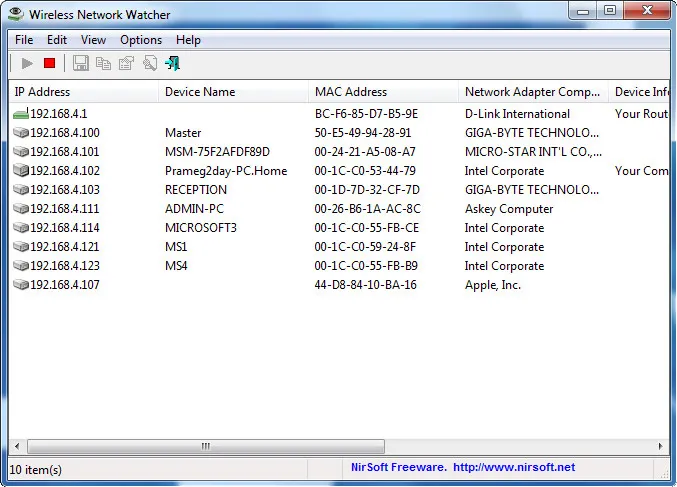677x487 pixels.
Task: Select the MICROSOFT3 device name
Action: tap(201, 228)
